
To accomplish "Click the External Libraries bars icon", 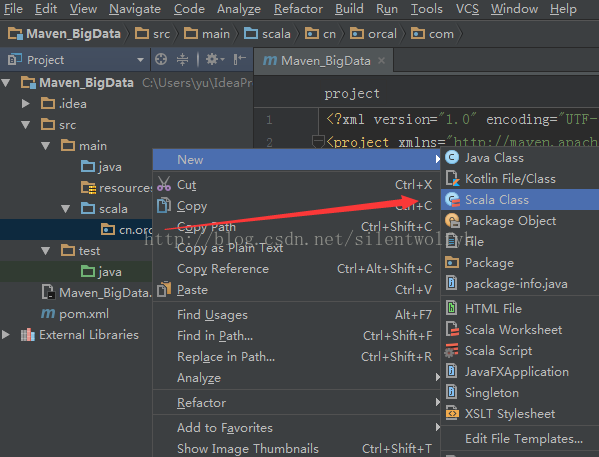I will 28,335.
